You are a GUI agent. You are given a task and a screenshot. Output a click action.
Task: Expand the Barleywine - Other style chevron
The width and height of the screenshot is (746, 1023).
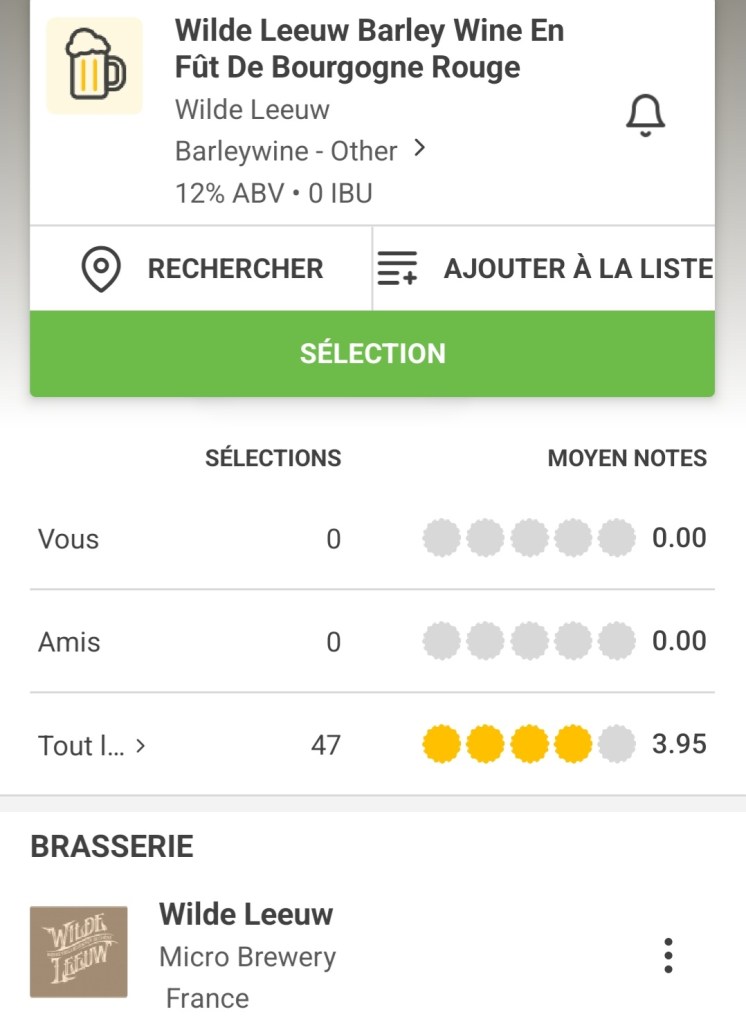click(420, 149)
